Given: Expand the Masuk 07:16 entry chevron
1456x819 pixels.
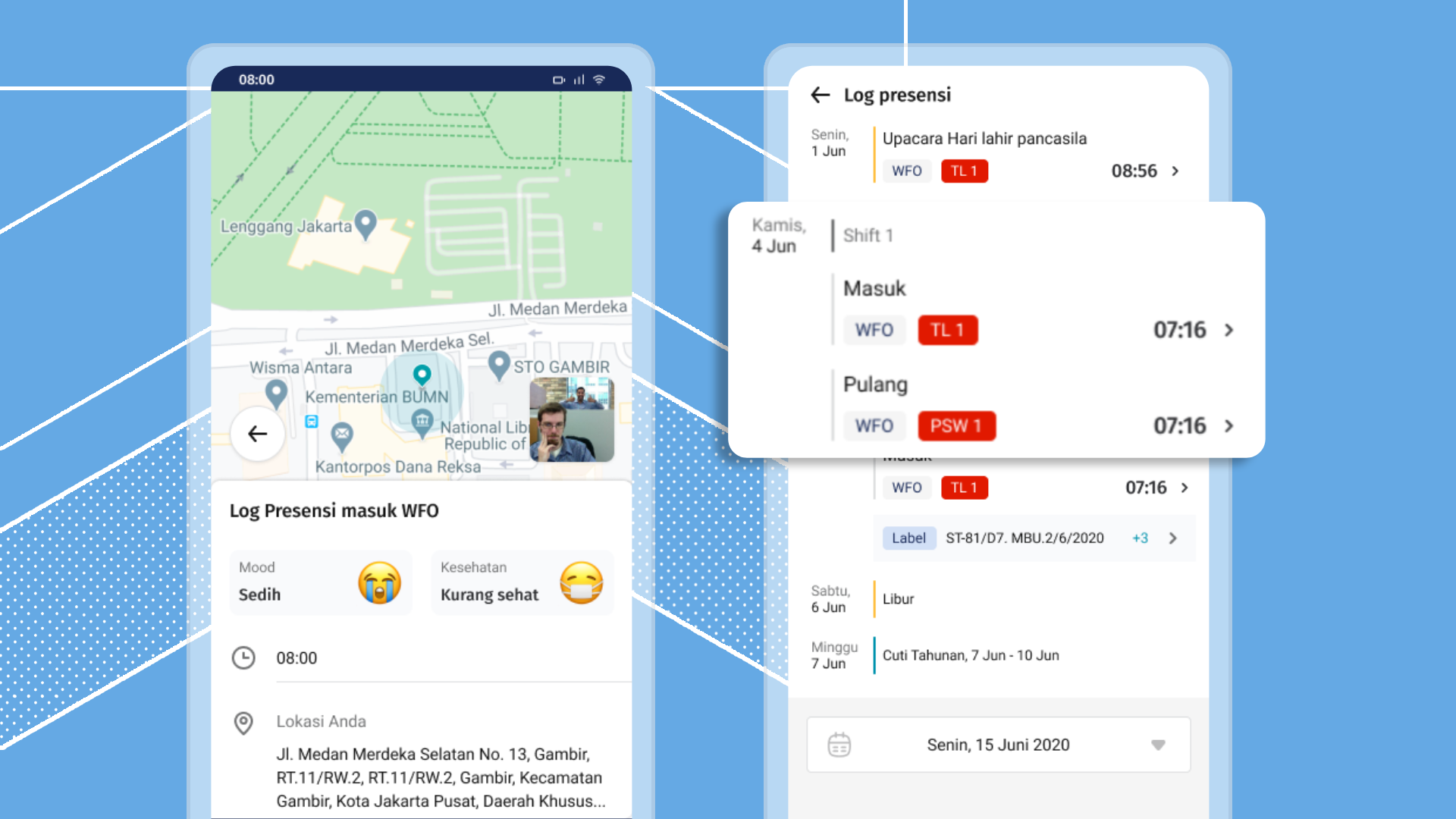Looking at the screenshot, I should (x=1229, y=330).
